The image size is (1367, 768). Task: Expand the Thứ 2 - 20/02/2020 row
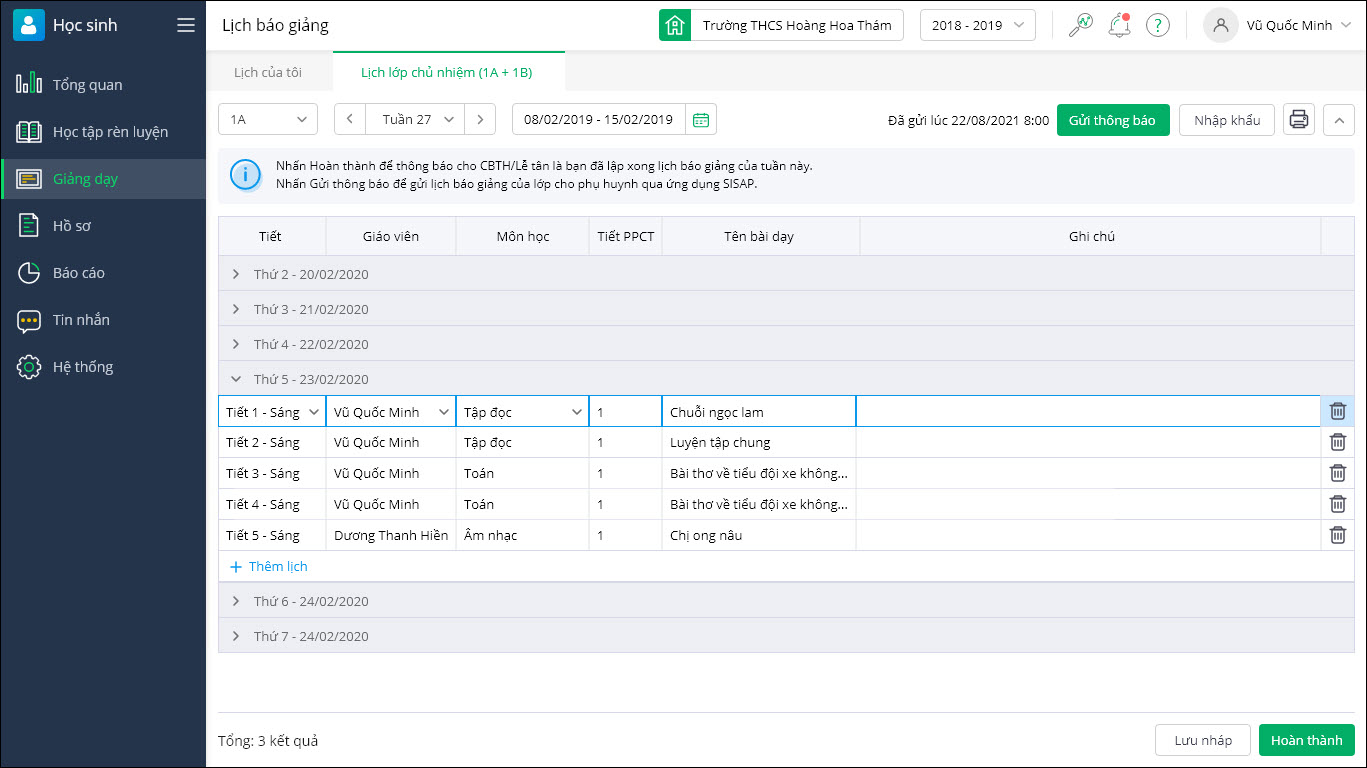236,274
